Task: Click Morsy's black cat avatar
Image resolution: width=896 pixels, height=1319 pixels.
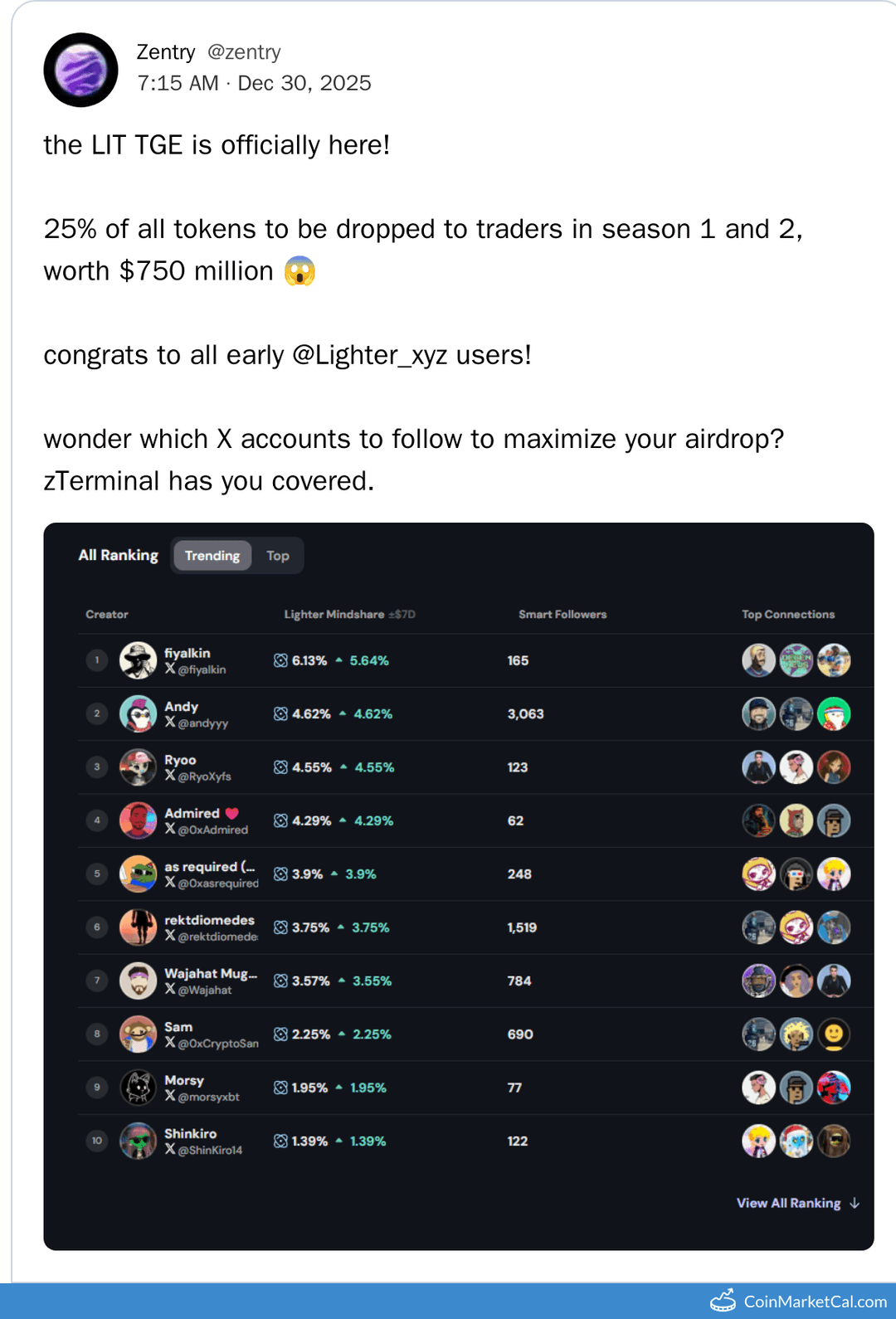Action: [x=138, y=1088]
